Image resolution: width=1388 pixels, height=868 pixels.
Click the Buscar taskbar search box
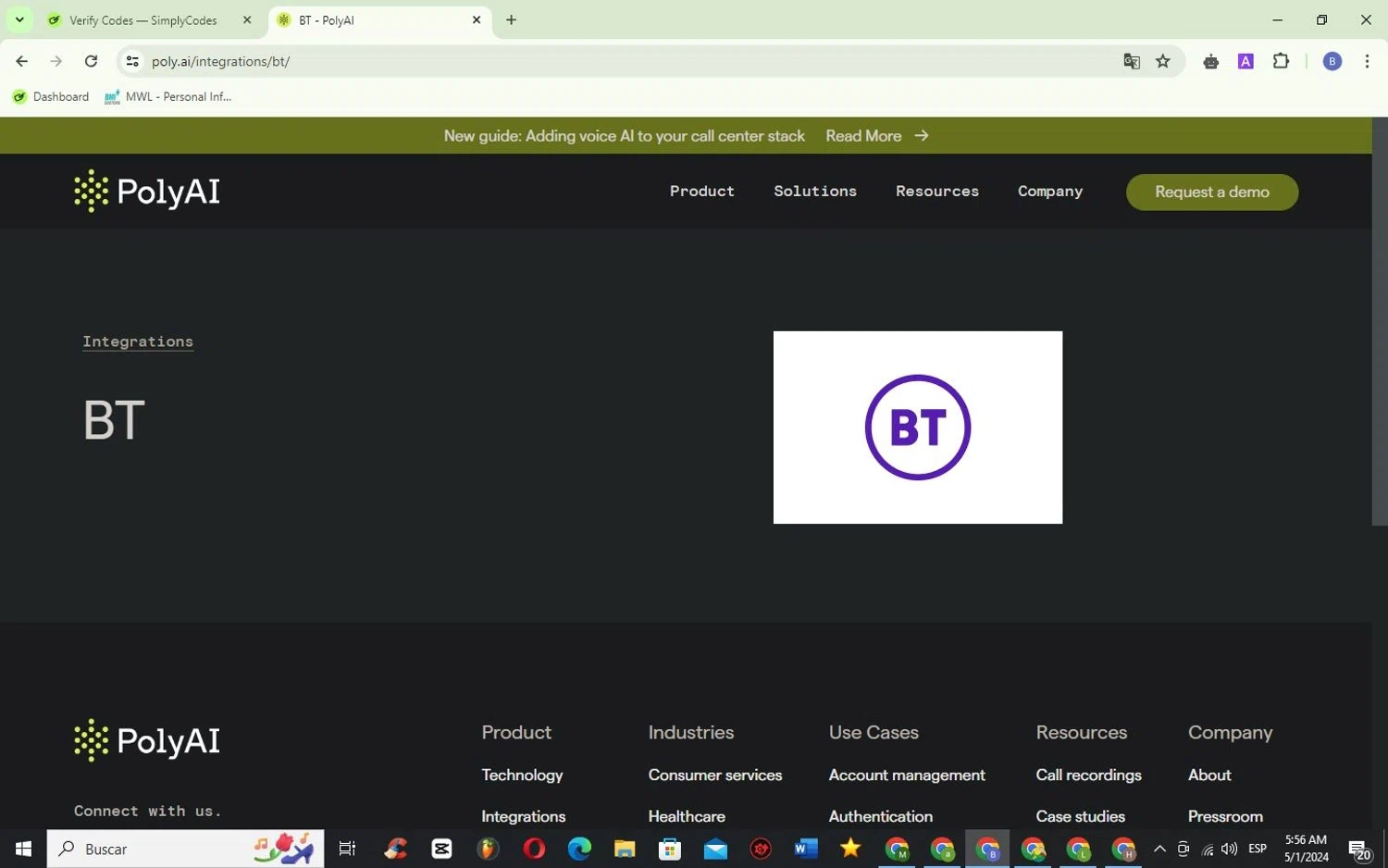click(185, 849)
